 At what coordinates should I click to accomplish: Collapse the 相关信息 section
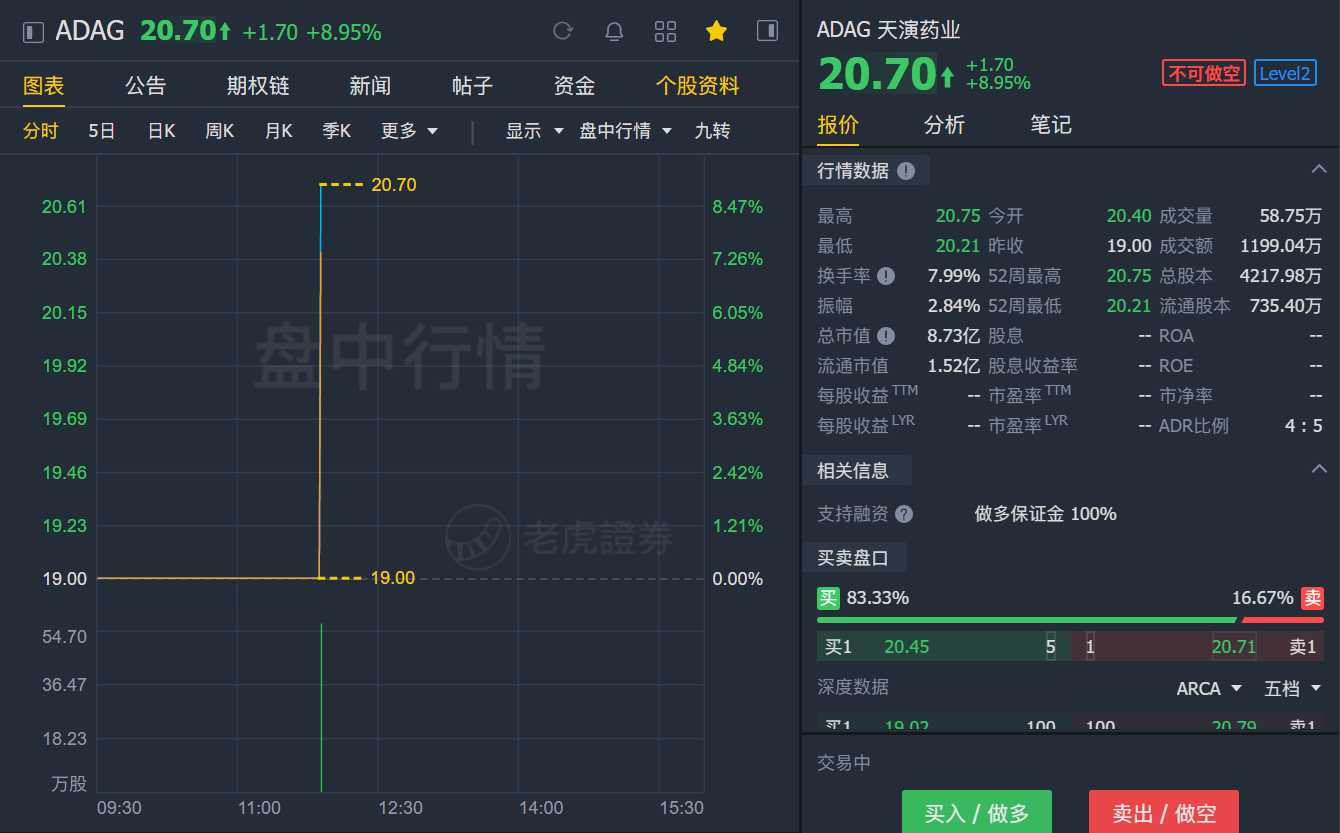tap(1318, 468)
